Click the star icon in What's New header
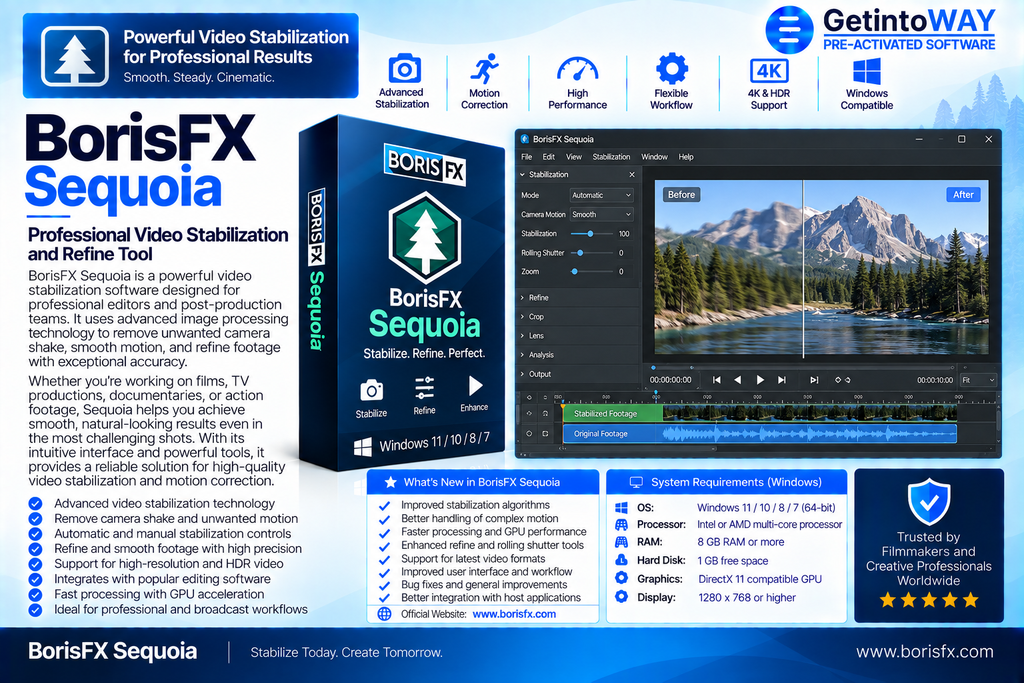Image resolution: width=1024 pixels, height=683 pixels. pos(391,483)
